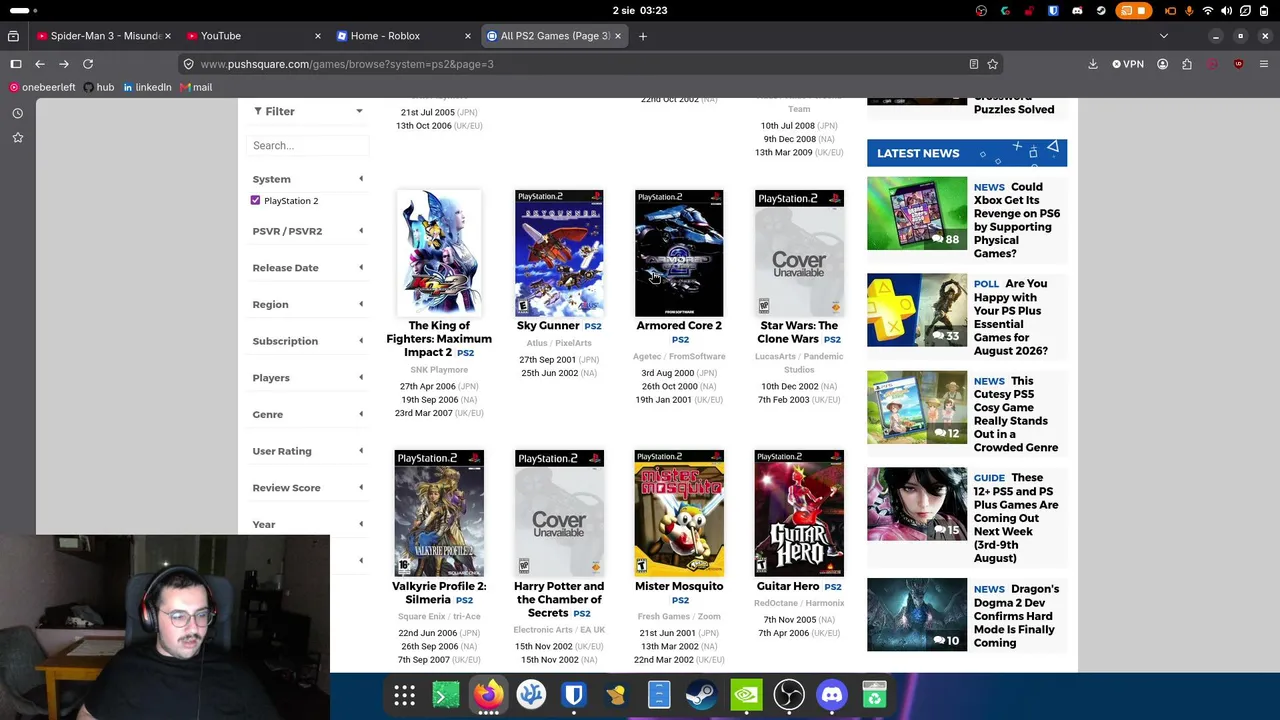Screen dimensions: 1280x720
Task: Open the Firefox account menu
Action: pos(1162,64)
